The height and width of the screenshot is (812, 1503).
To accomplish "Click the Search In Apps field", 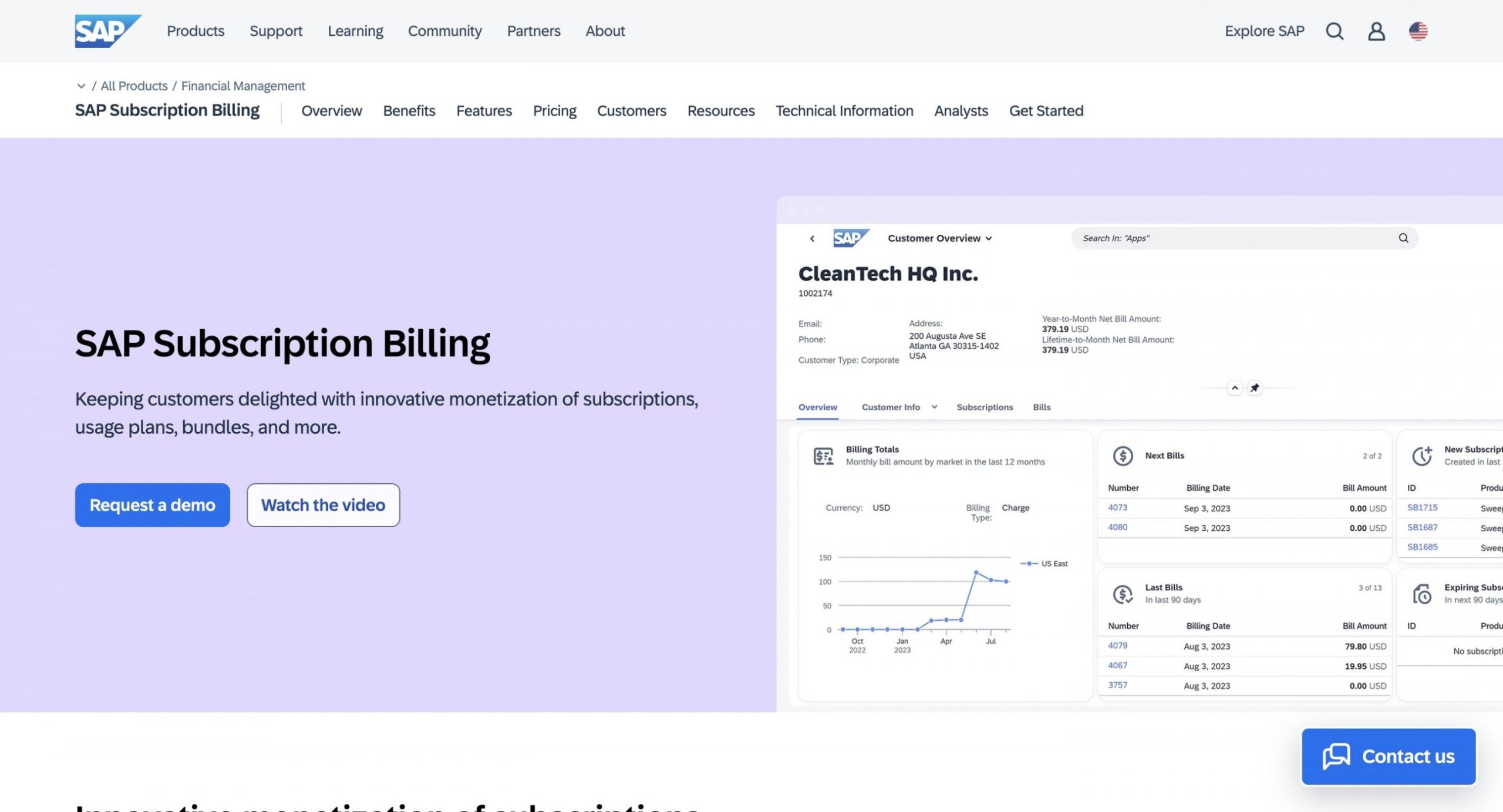I will click(x=1244, y=238).
